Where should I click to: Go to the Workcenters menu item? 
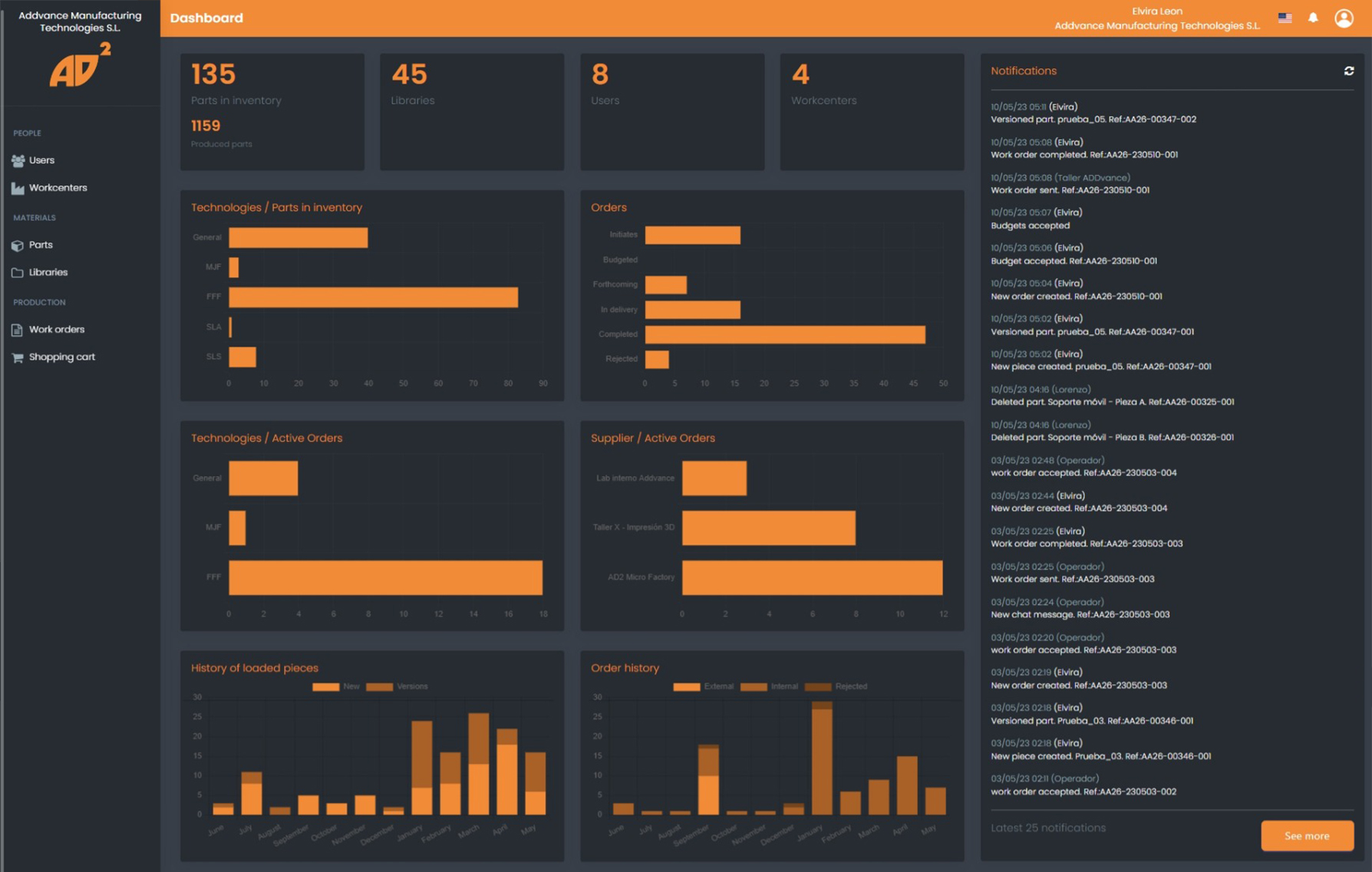(58, 188)
